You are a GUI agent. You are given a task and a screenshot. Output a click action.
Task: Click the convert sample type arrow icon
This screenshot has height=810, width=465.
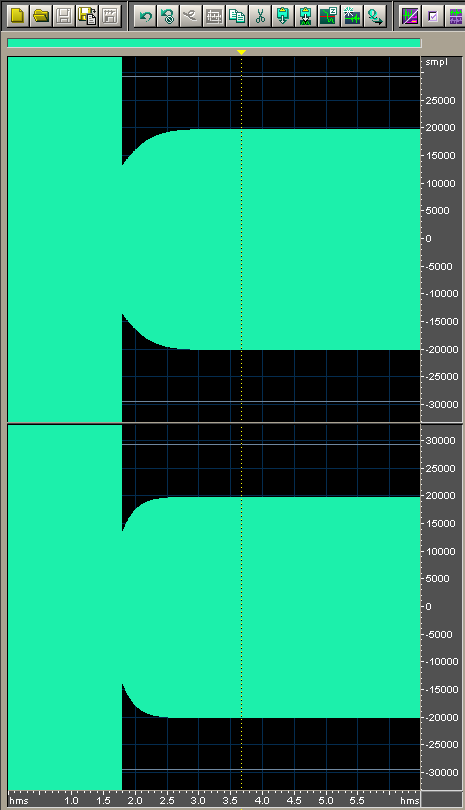[x=375, y=16]
